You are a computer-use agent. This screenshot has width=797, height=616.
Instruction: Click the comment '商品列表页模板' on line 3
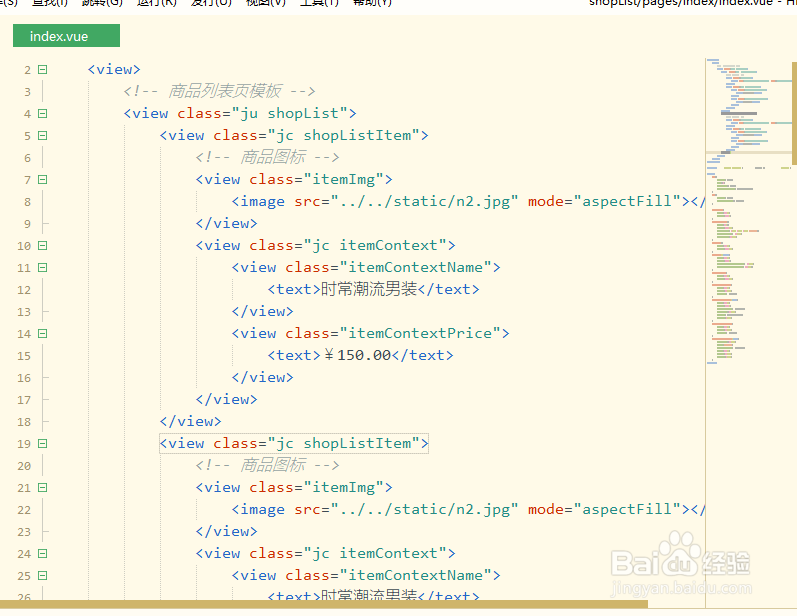click(x=224, y=91)
